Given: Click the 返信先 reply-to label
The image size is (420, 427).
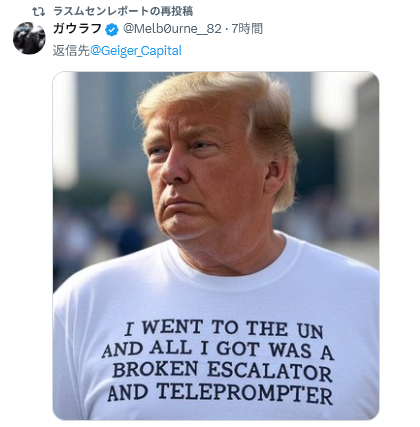Looking at the screenshot, I should (71, 51).
